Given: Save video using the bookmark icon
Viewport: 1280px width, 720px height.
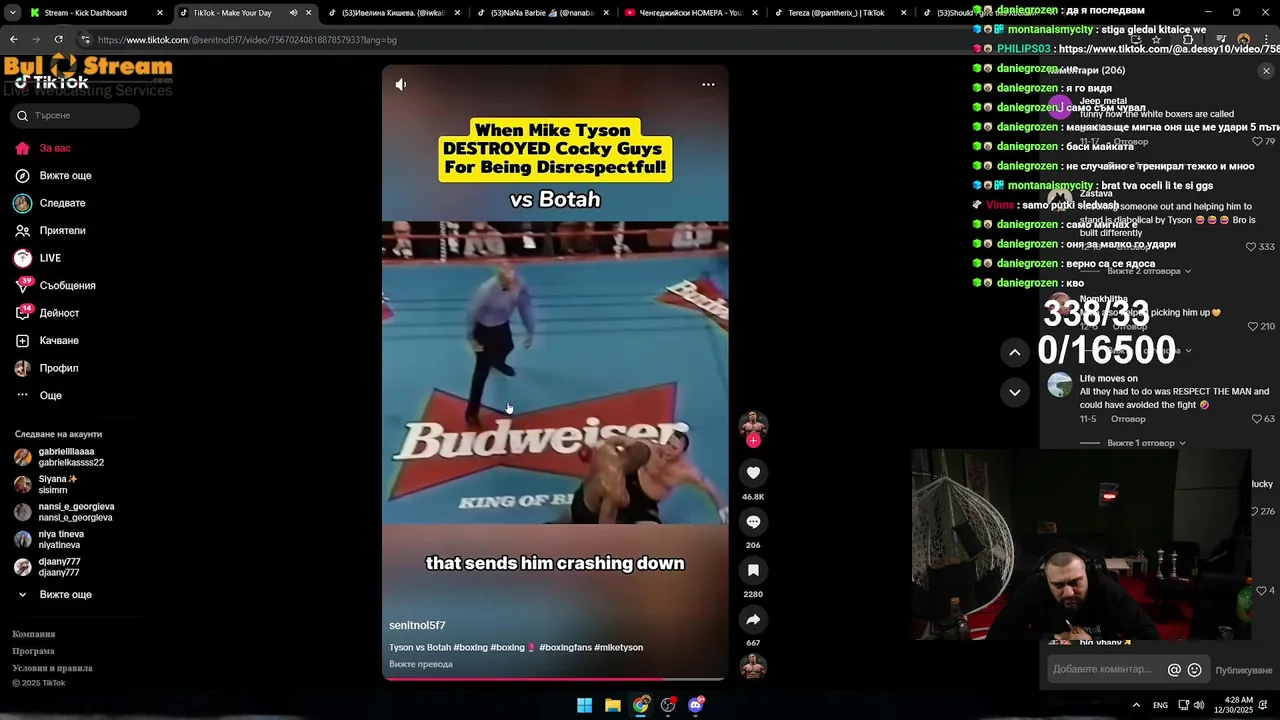Looking at the screenshot, I should 753,570.
